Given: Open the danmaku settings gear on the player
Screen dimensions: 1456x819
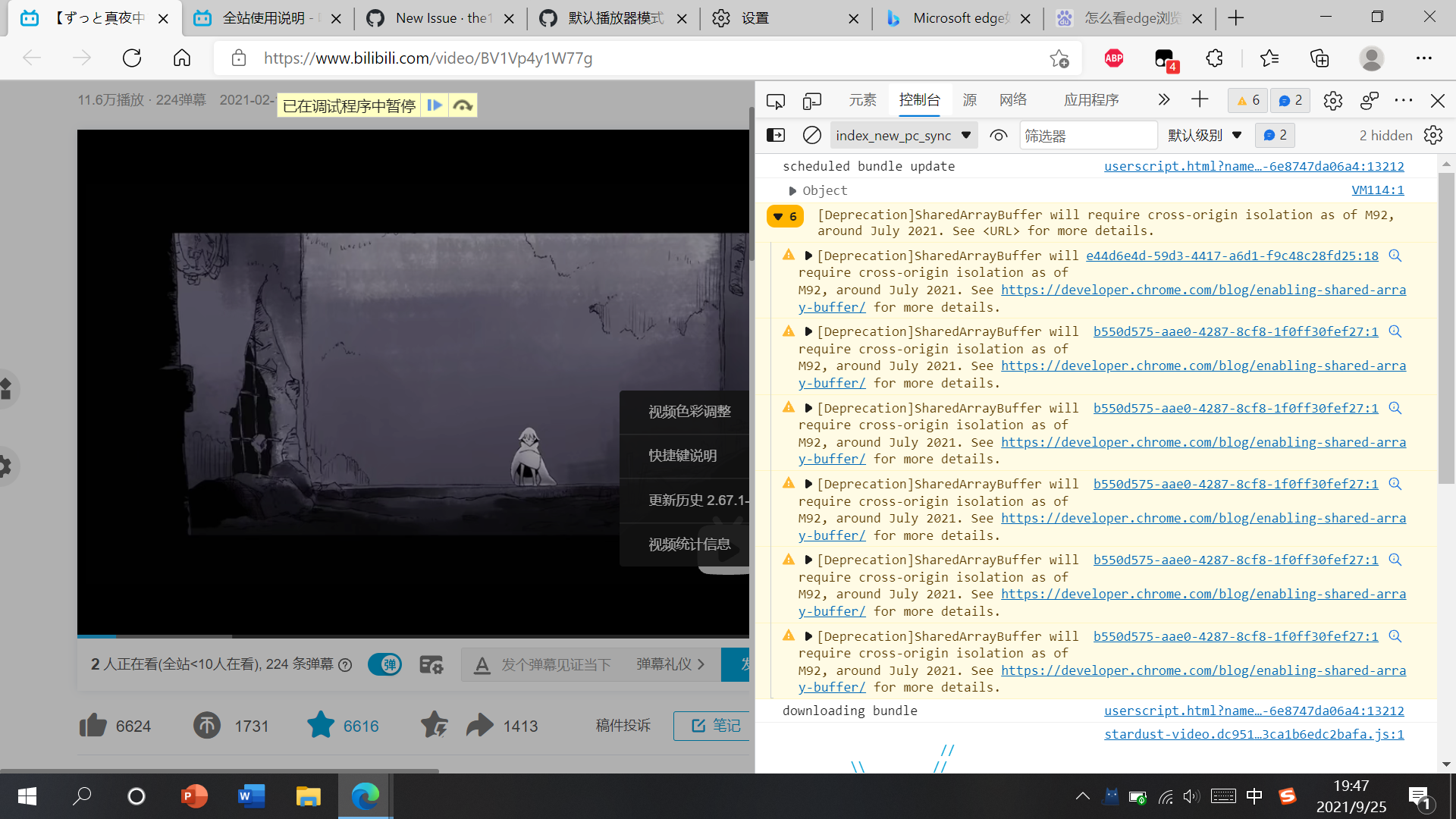Looking at the screenshot, I should pos(431,664).
